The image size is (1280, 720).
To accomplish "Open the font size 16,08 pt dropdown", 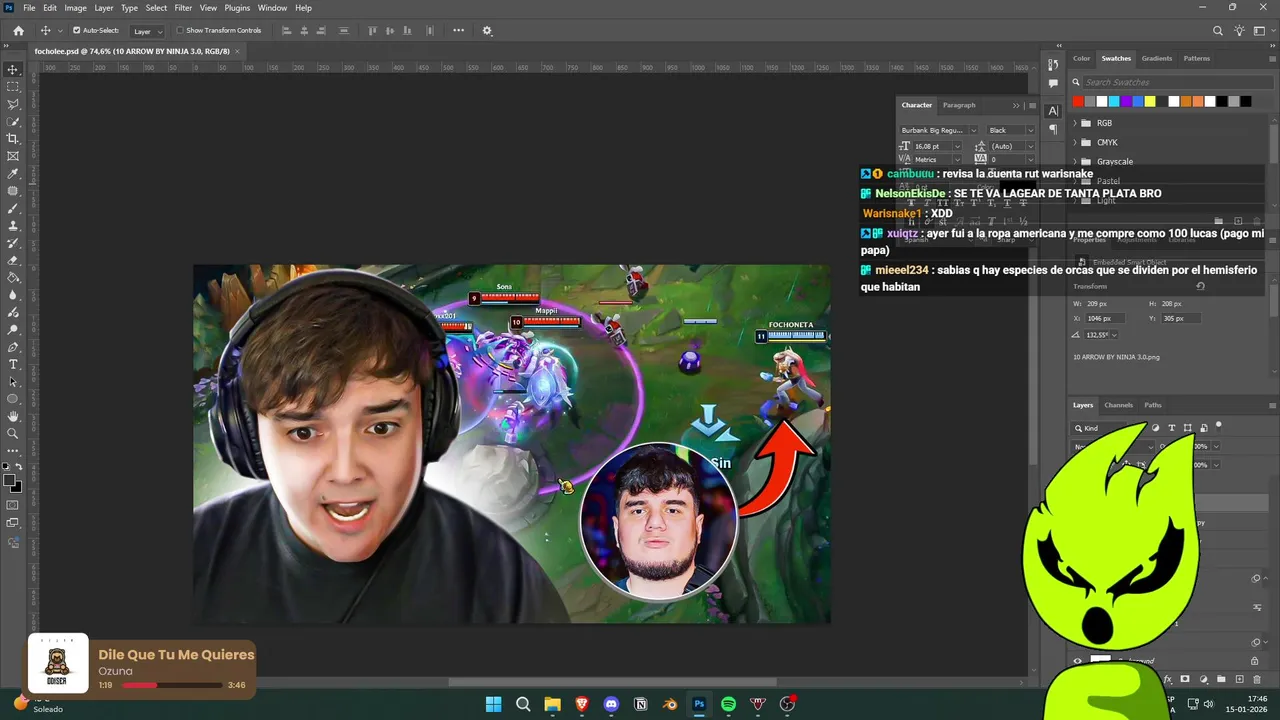I will (956, 146).
